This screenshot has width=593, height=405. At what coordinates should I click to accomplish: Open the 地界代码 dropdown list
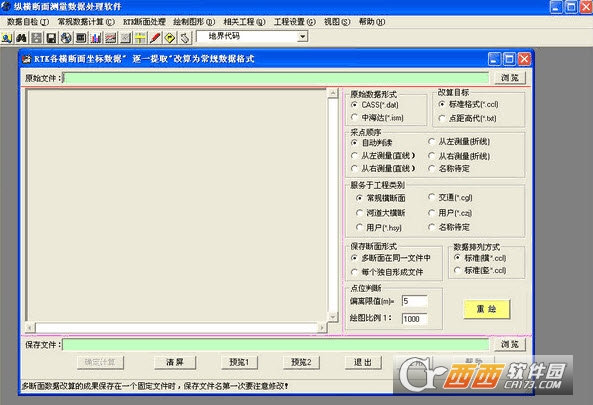[x=302, y=37]
